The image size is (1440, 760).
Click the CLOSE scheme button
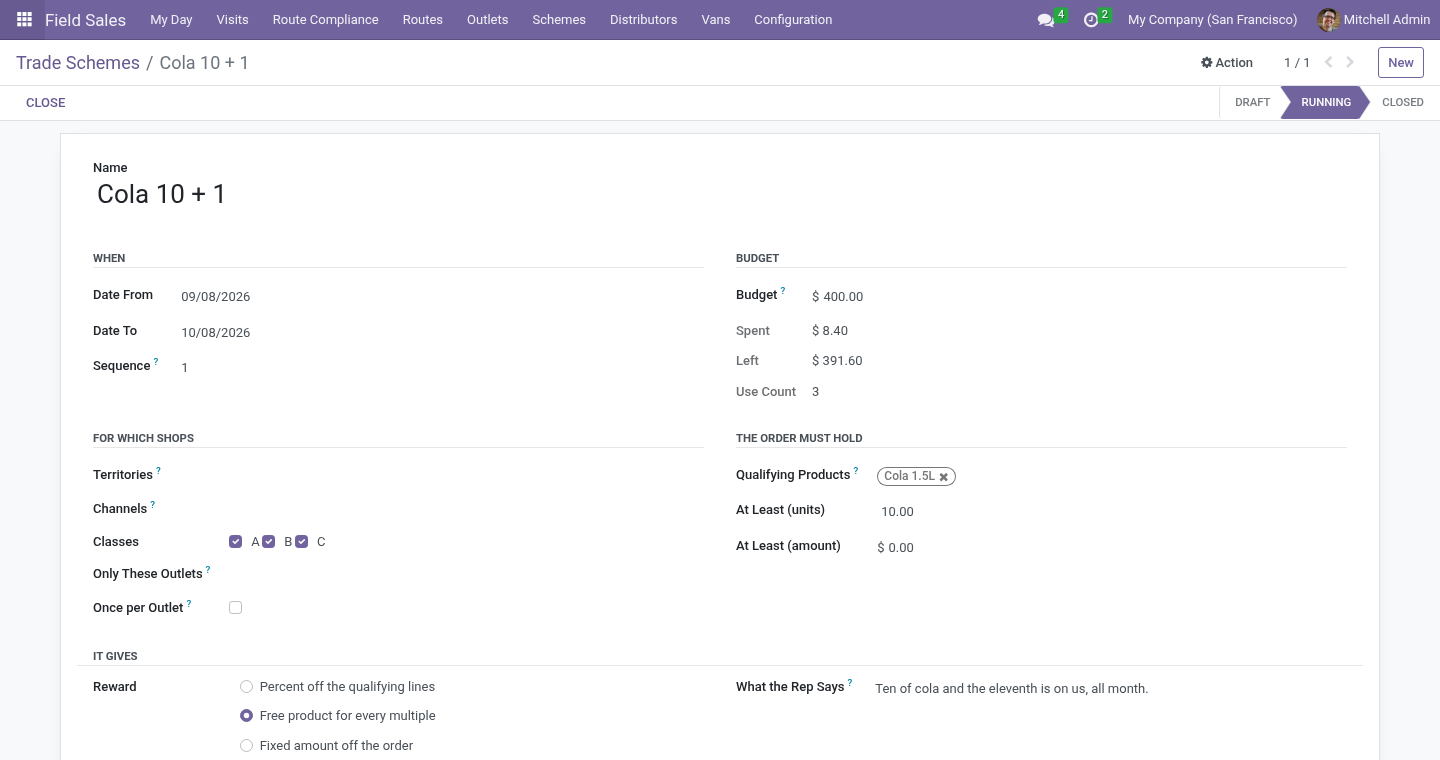[x=46, y=103]
